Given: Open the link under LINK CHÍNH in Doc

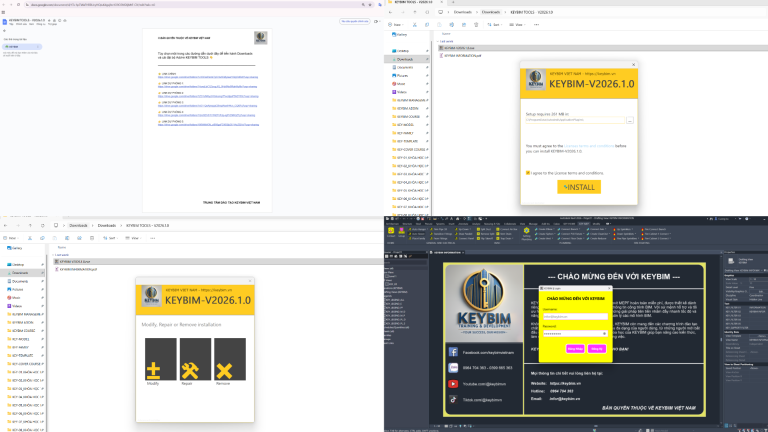Looking at the screenshot, I should [208, 77].
